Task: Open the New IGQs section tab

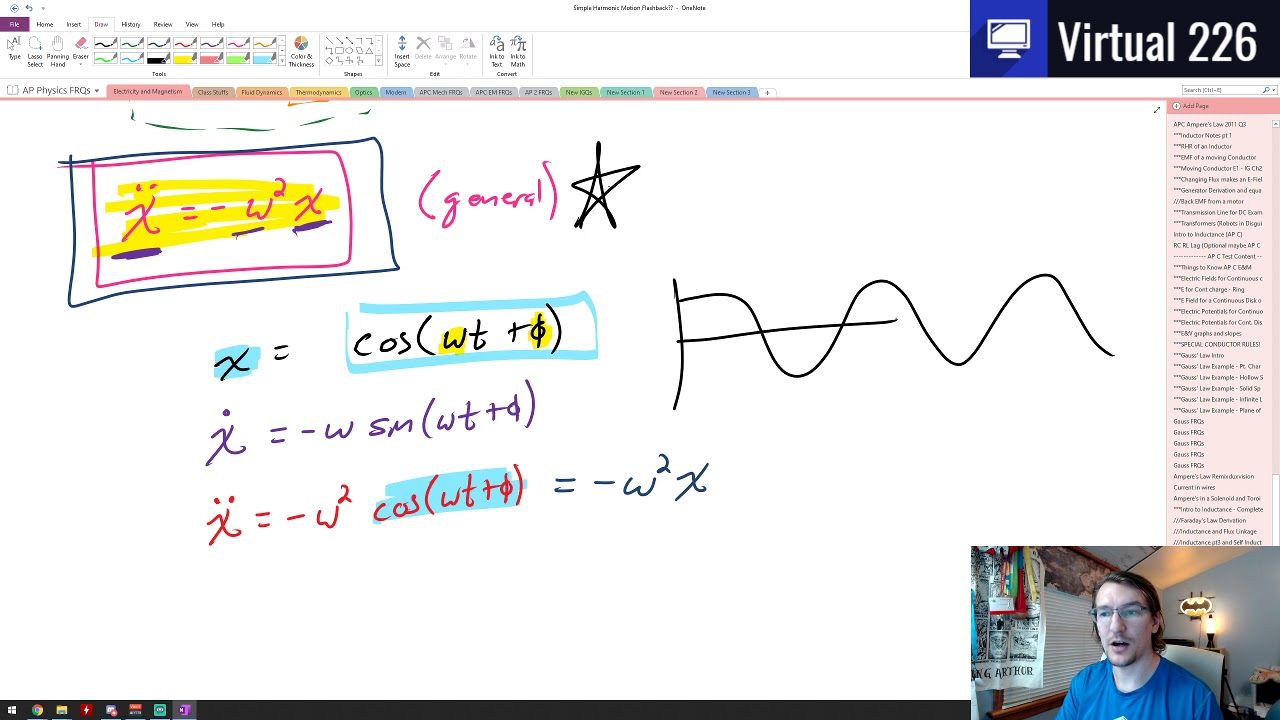Action: coord(579,92)
